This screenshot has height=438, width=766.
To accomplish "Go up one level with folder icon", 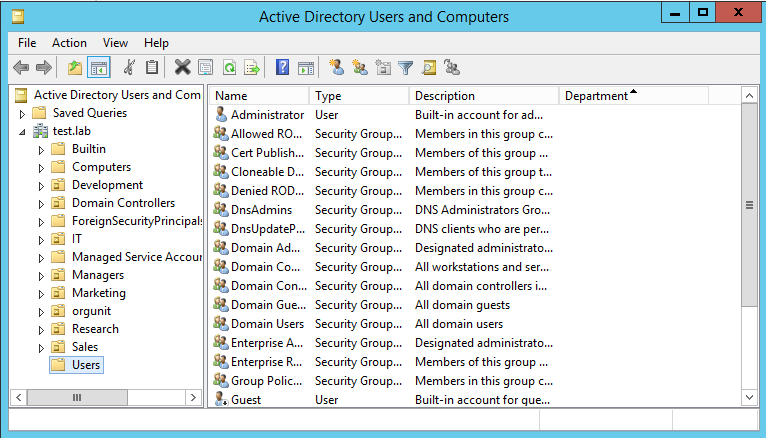I will tap(75, 67).
